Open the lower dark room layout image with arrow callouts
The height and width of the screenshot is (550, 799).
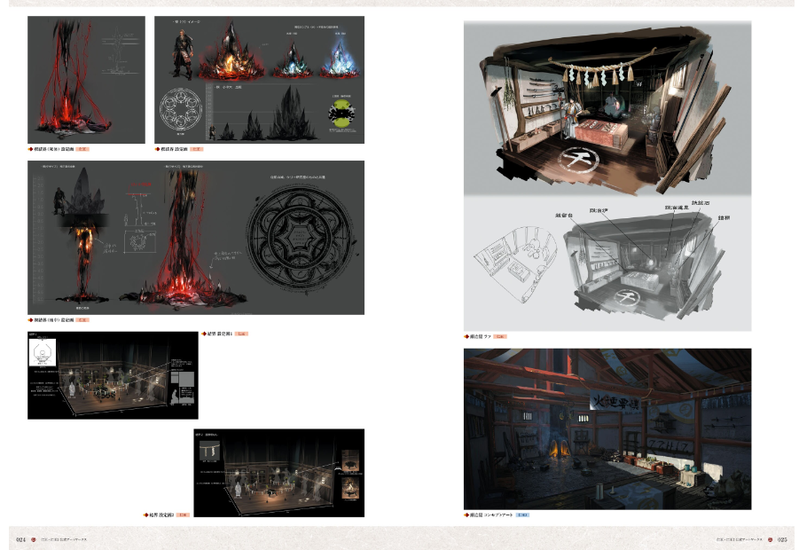(279, 473)
